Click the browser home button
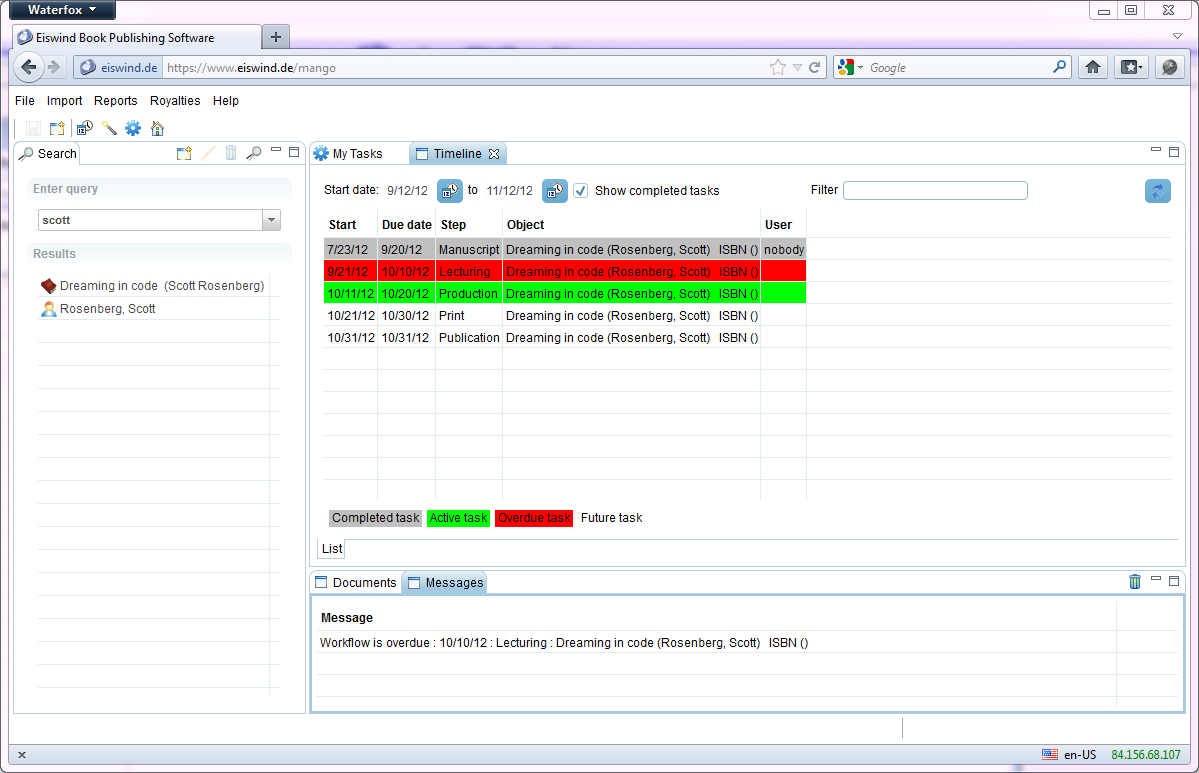This screenshot has height=773, width=1199. click(x=1093, y=67)
